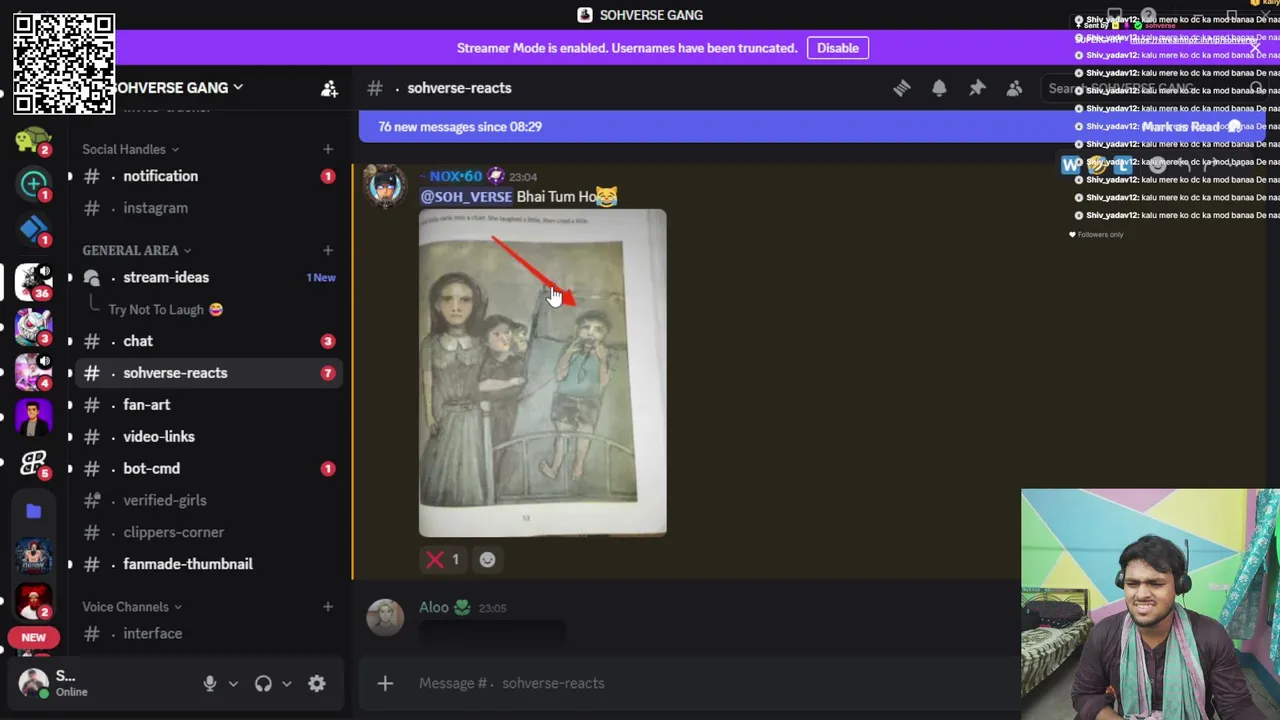Open the clippers-corner channel
This screenshot has width=1280, height=720.
[209, 533]
